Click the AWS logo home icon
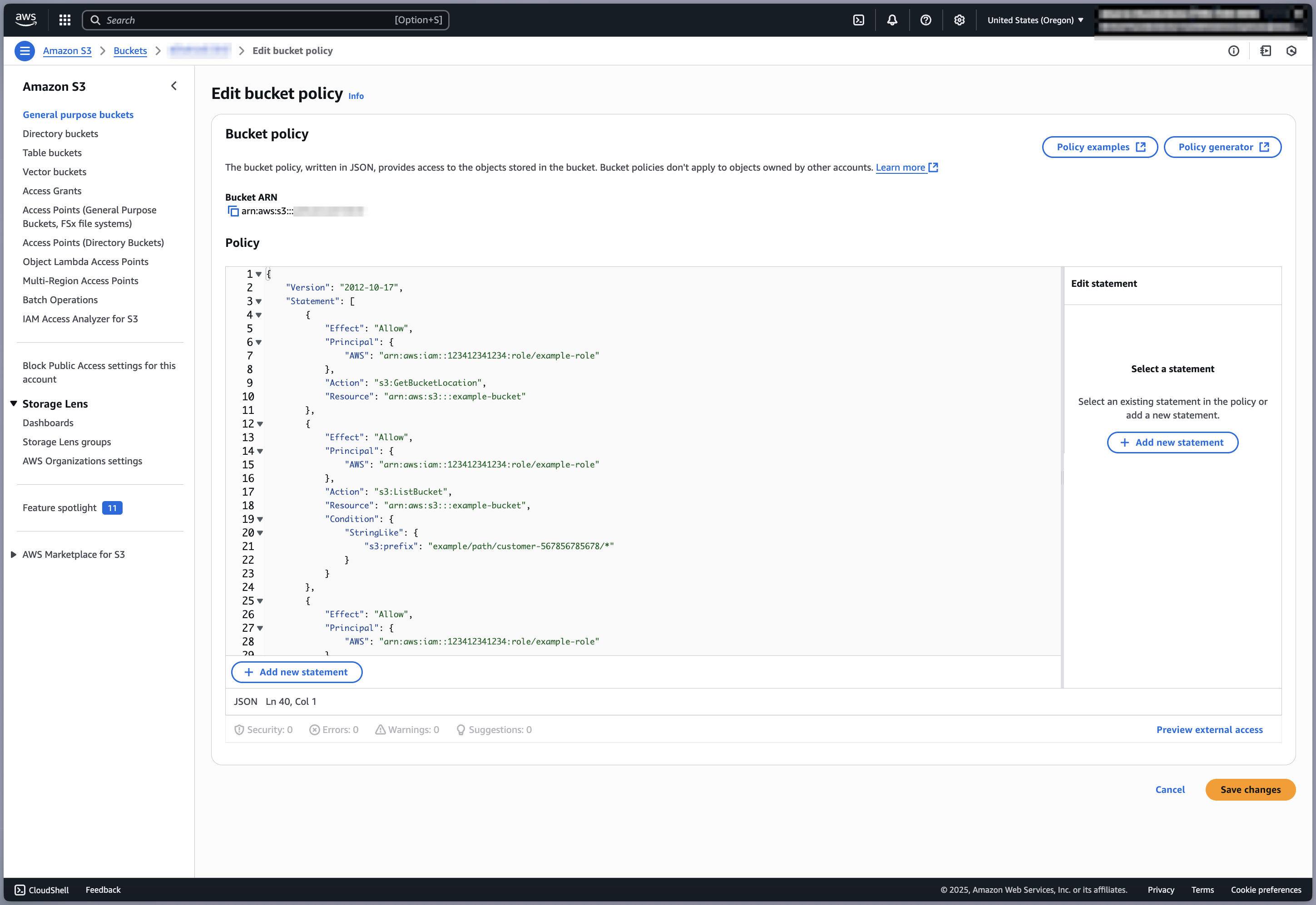 [26, 20]
